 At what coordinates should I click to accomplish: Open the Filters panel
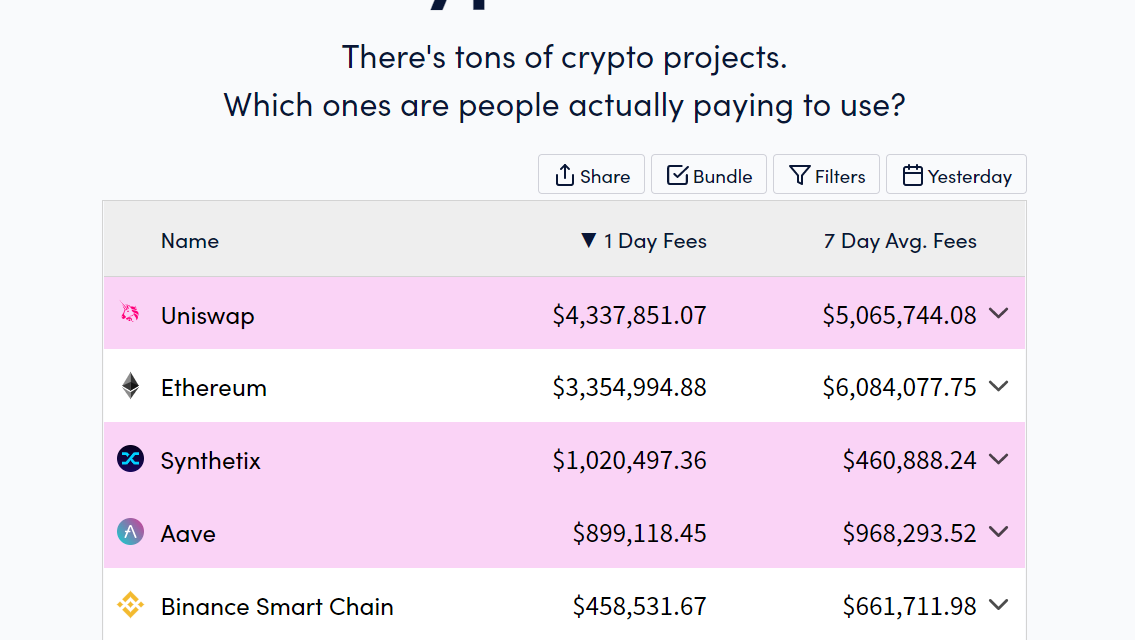826,174
